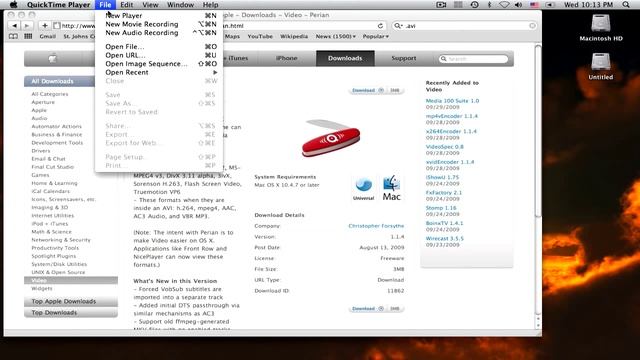Select Widgets category in sidebar

coord(42,288)
